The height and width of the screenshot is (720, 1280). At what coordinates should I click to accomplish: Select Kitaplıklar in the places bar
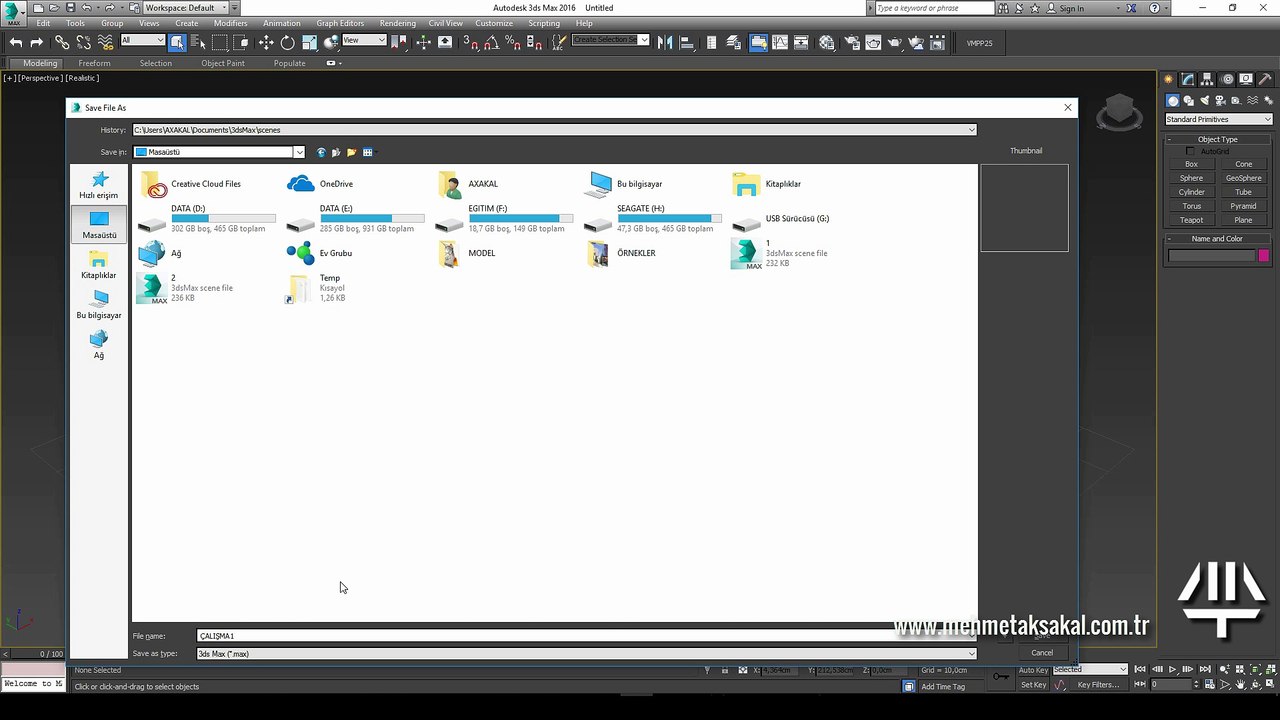pyautogui.click(x=99, y=265)
